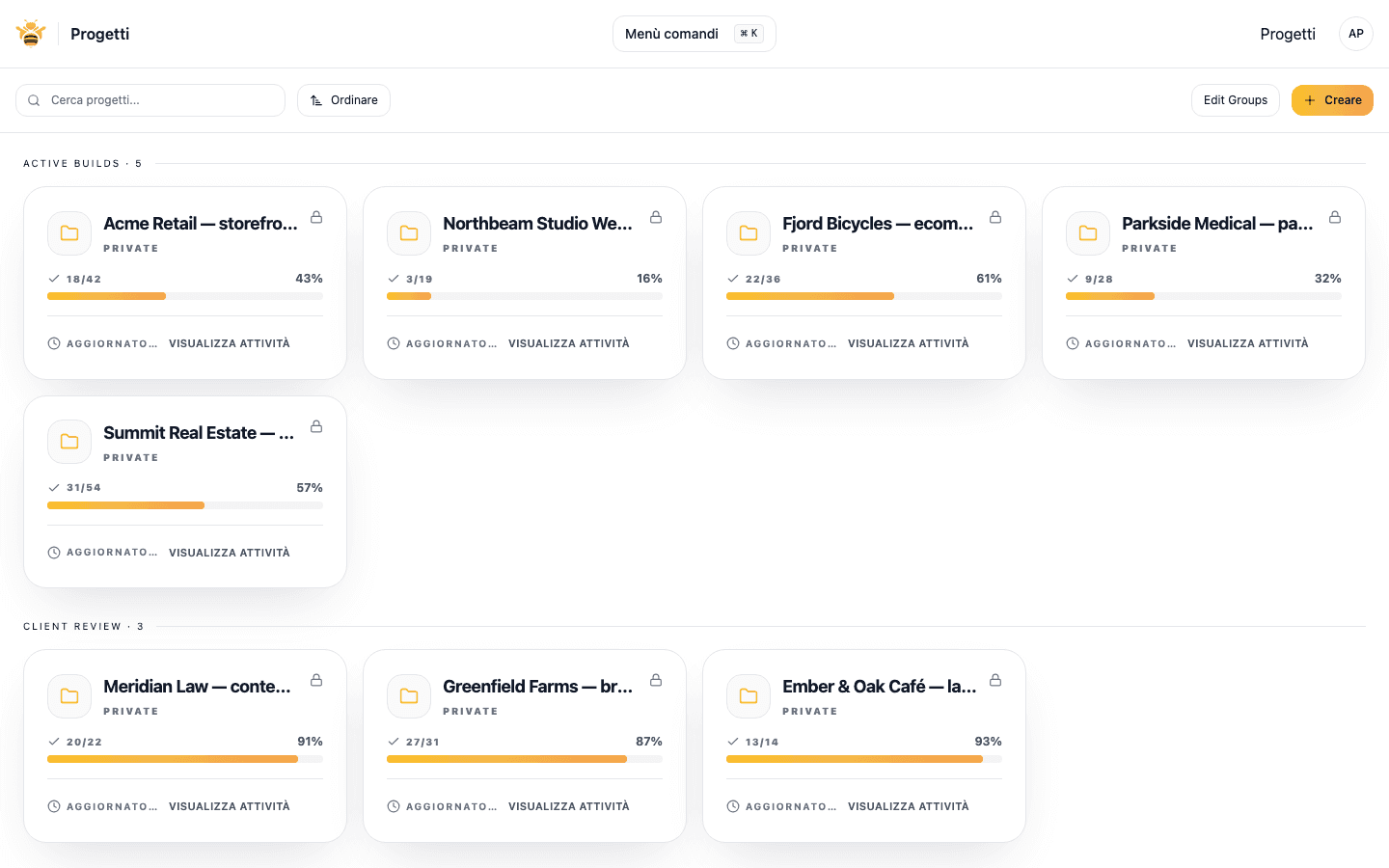Toggle the lock icon on Fjord Bicycles card
This screenshot has width=1389, height=868.
tap(994, 218)
